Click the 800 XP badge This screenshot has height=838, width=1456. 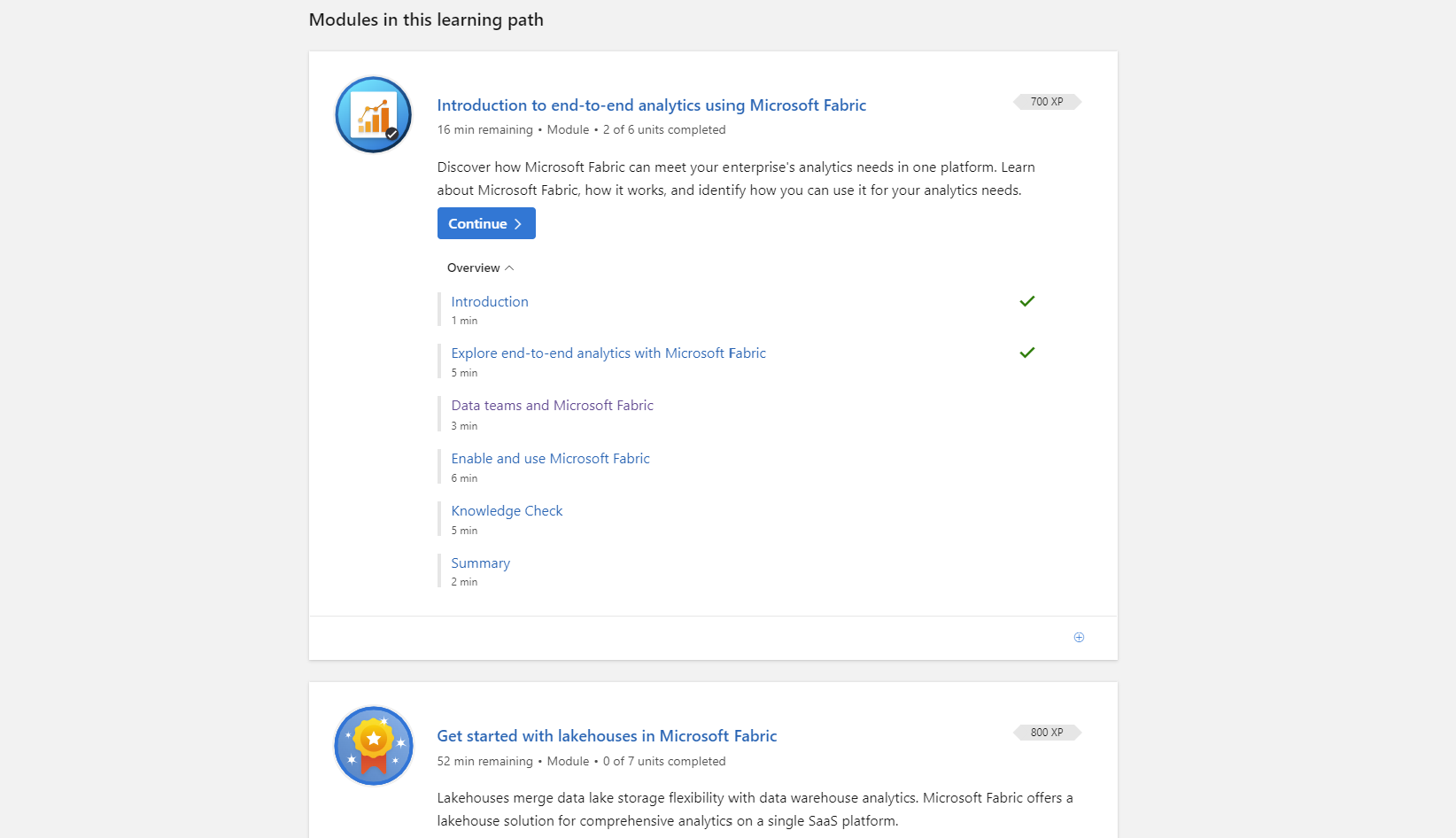pos(1047,733)
